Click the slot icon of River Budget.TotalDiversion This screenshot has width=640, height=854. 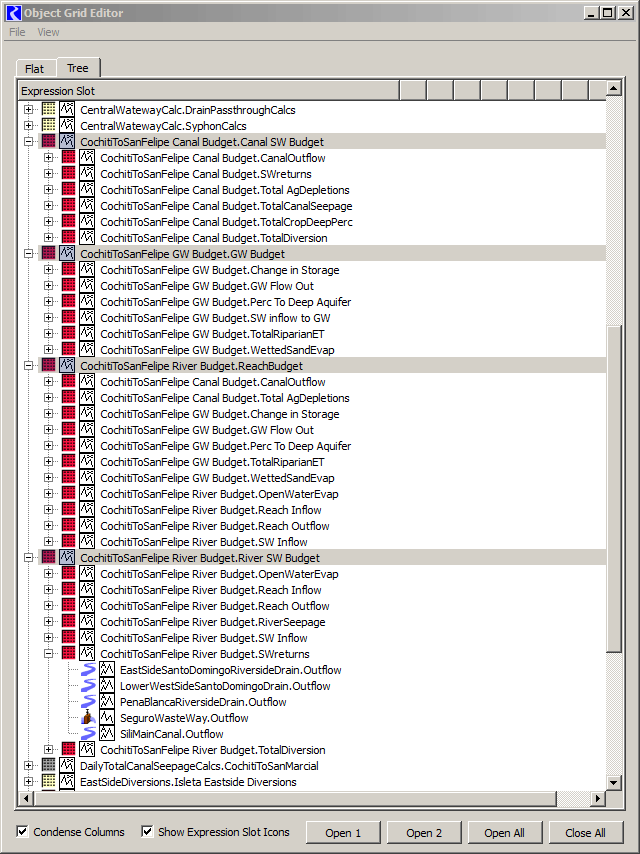pyautogui.click(x=87, y=749)
